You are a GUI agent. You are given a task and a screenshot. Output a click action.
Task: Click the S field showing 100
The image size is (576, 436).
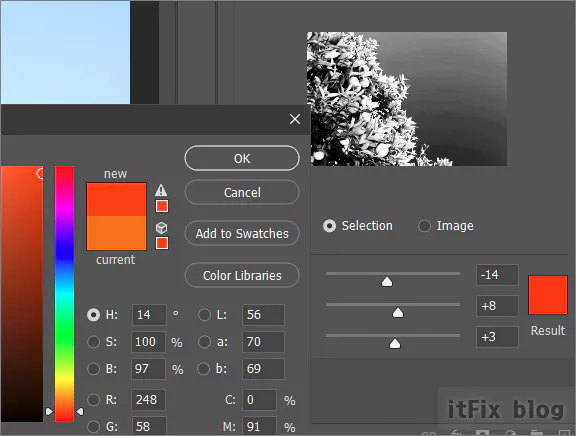point(148,342)
